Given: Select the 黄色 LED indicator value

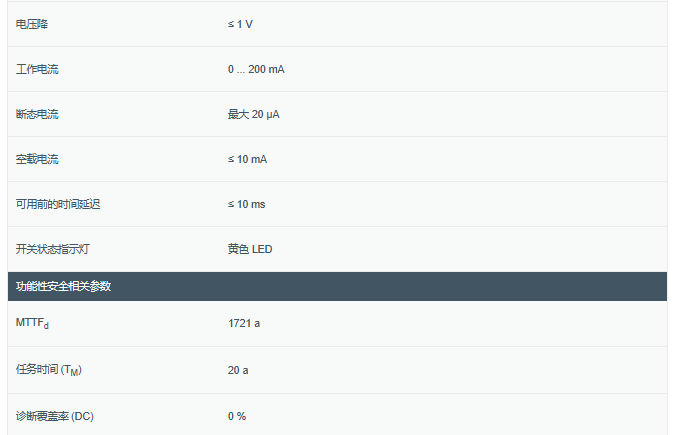Looking at the screenshot, I should tap(250, 249).
